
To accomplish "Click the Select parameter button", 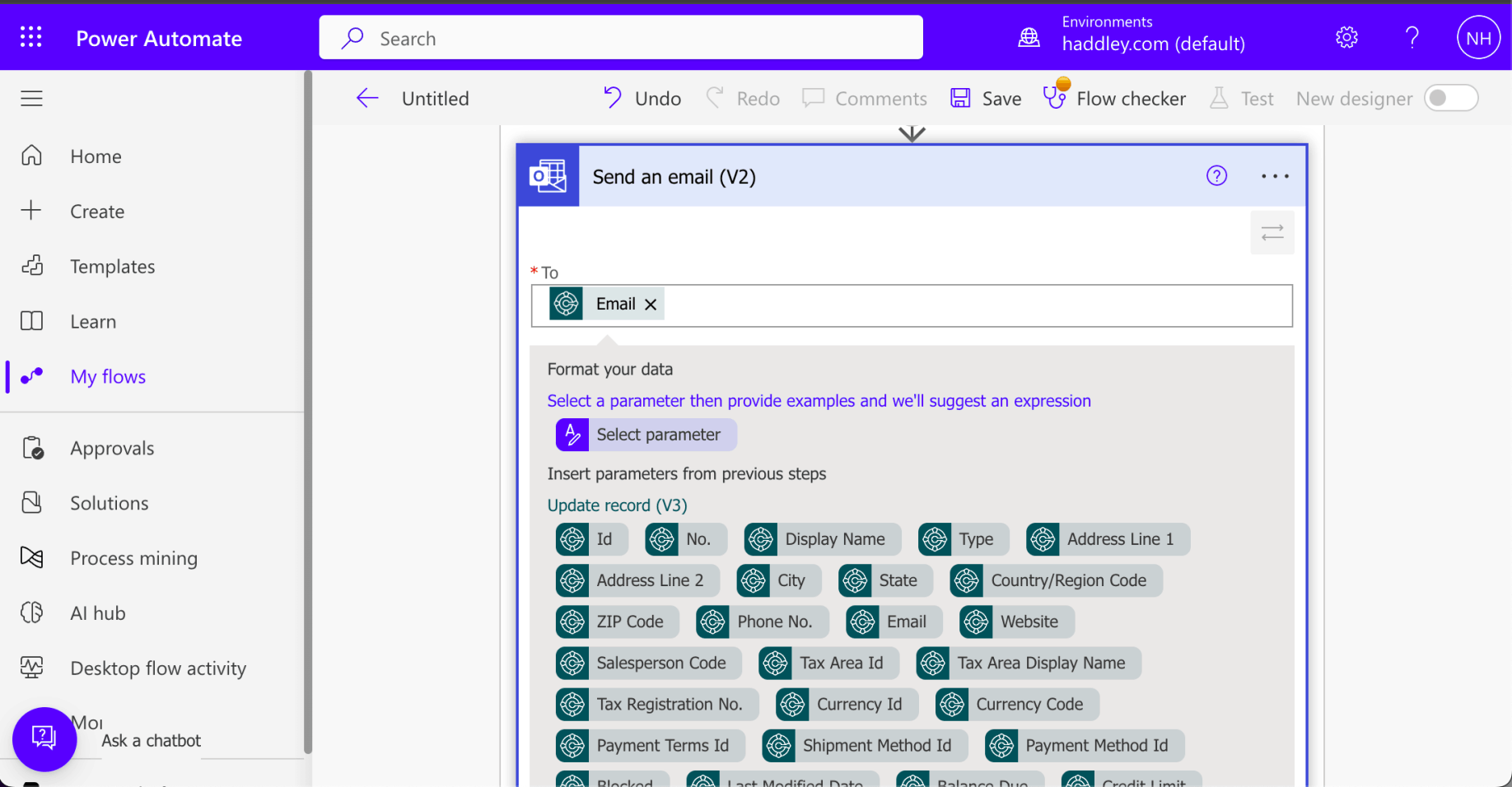I will pyautogui.click(x=646, y=435).
